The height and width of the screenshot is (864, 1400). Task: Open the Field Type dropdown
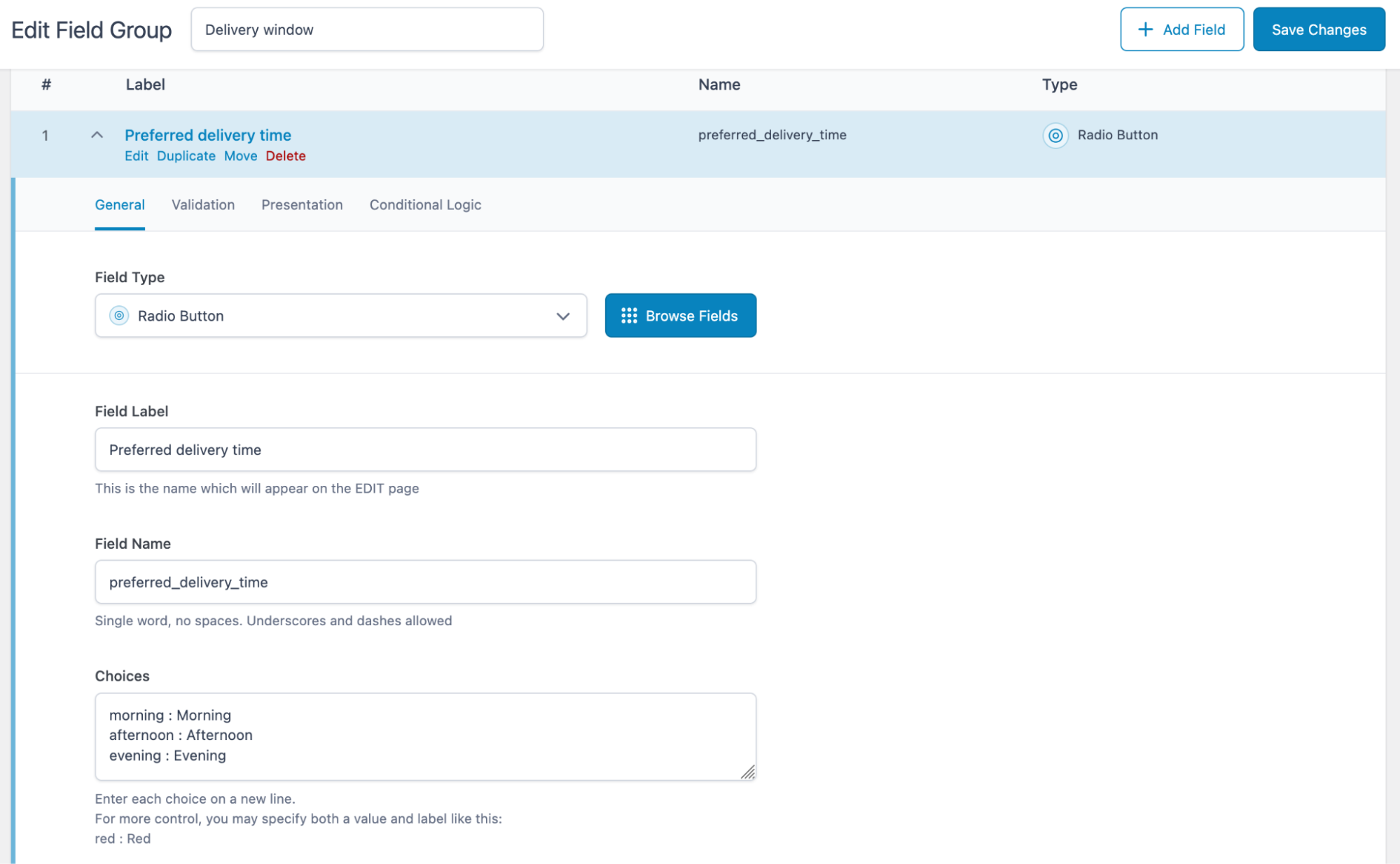point(341,316)
